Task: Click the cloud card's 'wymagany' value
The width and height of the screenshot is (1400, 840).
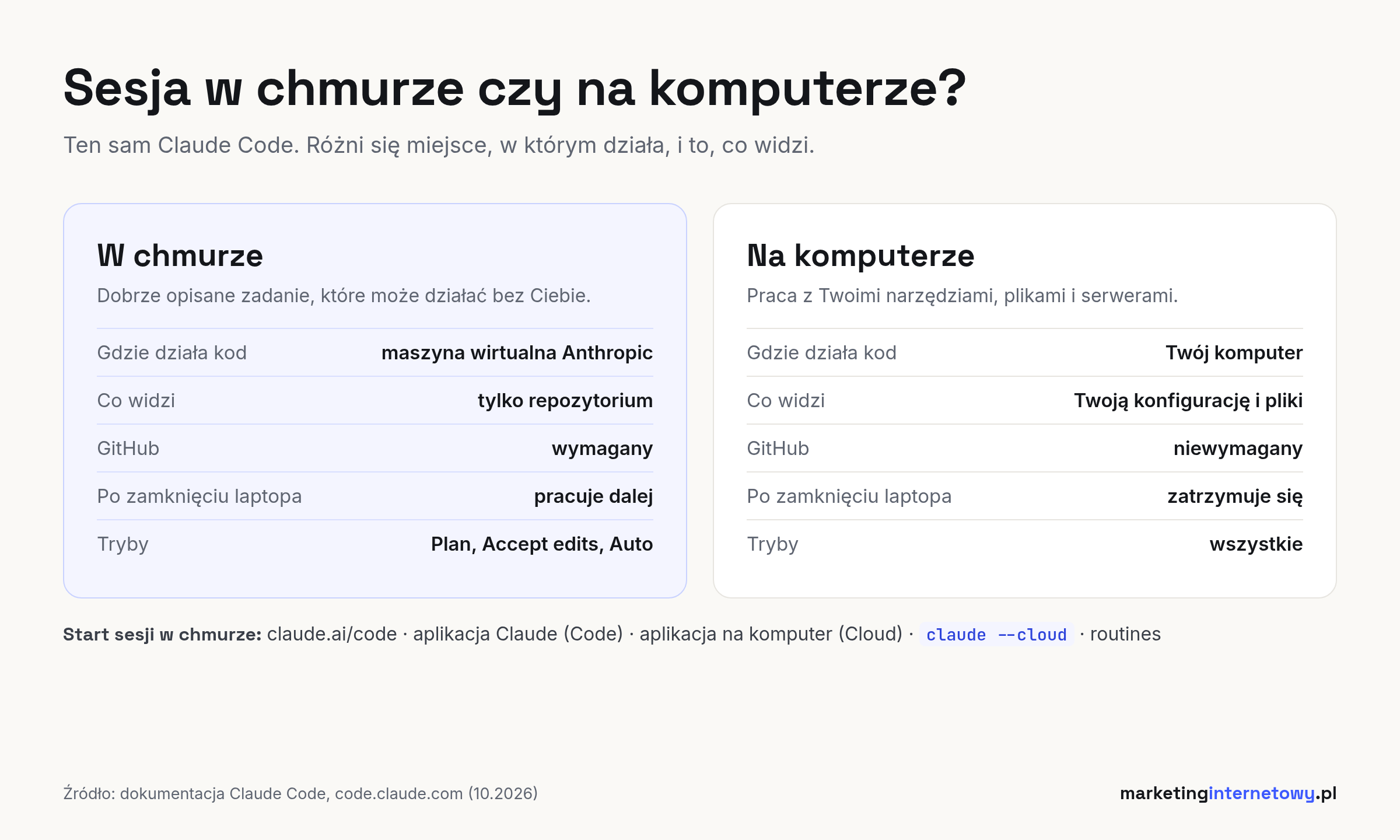Action: 602,449
